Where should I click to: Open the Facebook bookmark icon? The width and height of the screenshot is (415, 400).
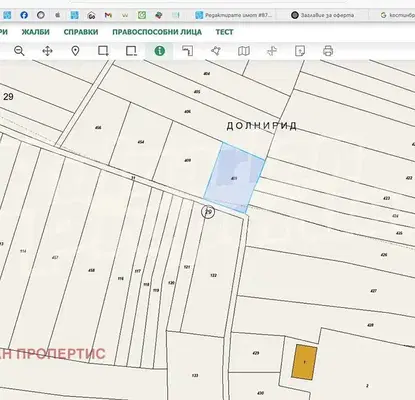point(24,15)
